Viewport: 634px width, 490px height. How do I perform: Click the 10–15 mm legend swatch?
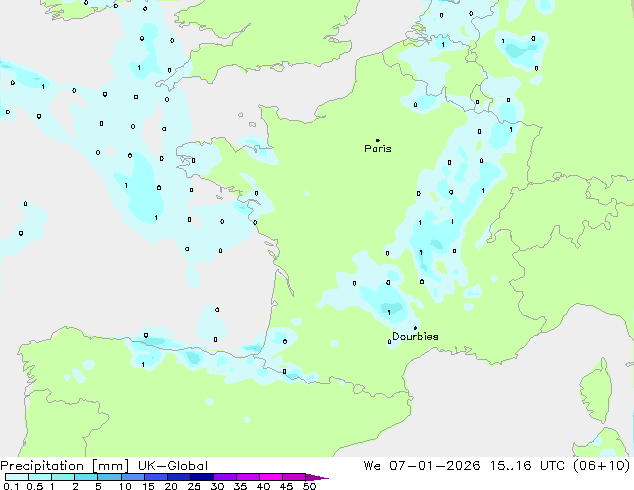pyautogui.click(x=132, y=477)
